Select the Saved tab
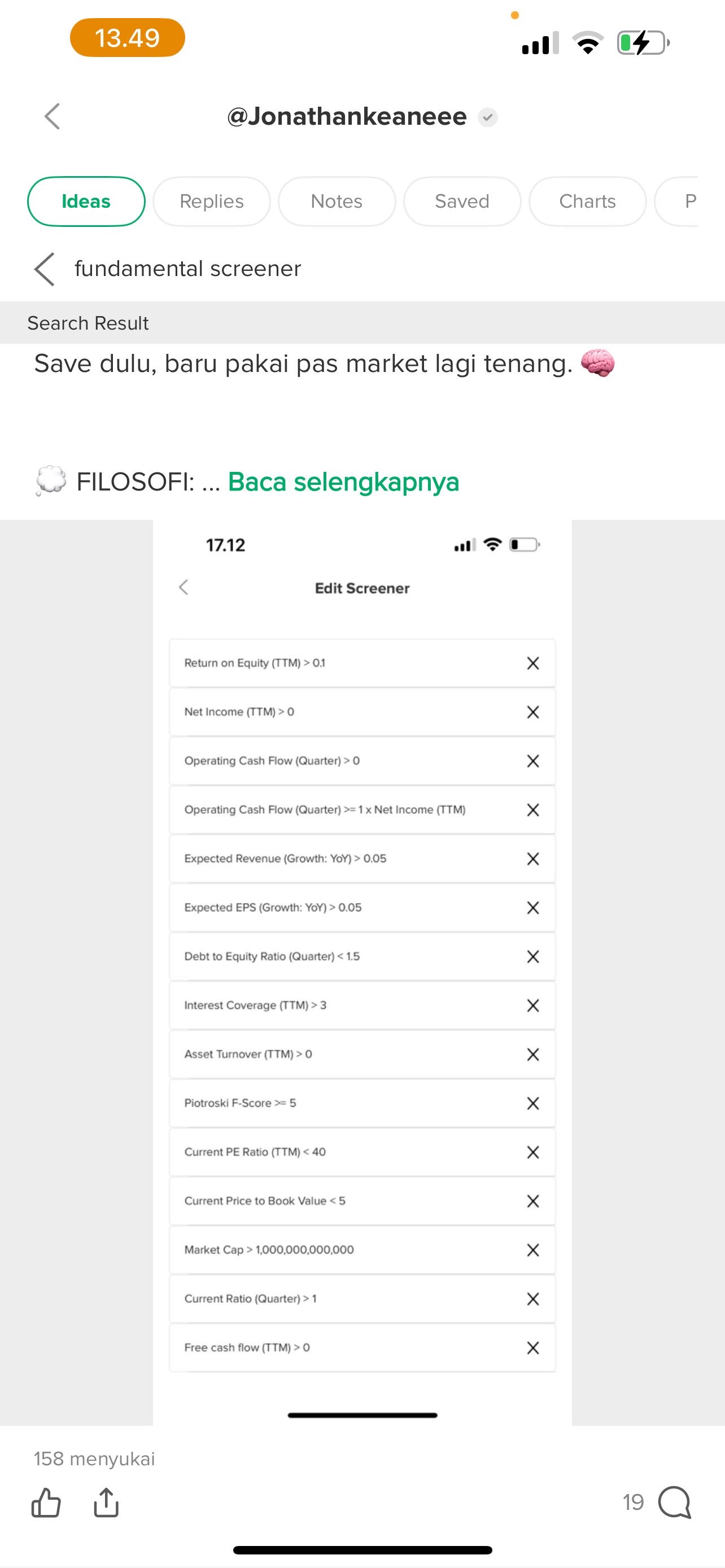Screen dimensions: 725x1568 point(462,202)
